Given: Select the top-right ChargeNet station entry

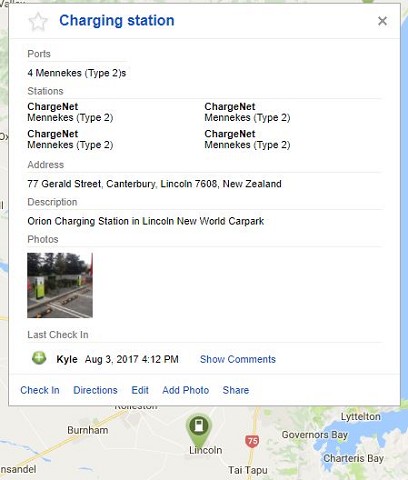Looking at the screenshot, I should [x=247, y=112].
